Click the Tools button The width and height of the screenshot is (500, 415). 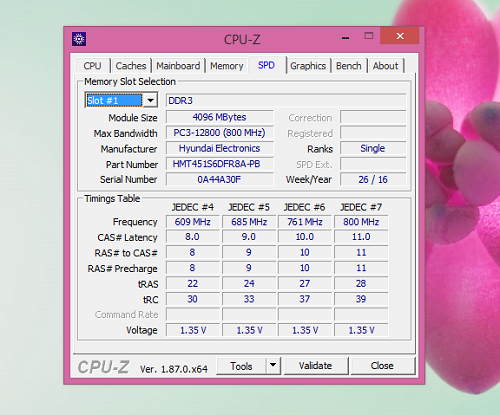(241, 366)
